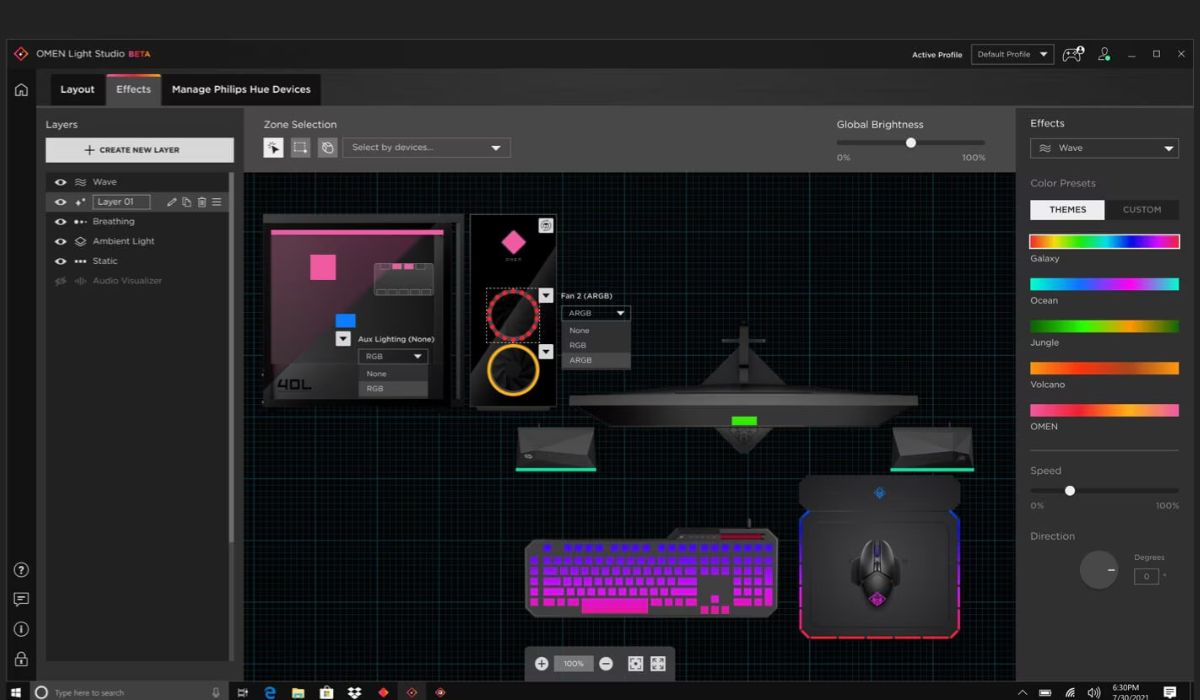Hide the Breathing layer
Viewport: 1200px width, 700px height.
pyautogui.click(x=60, y=222)
